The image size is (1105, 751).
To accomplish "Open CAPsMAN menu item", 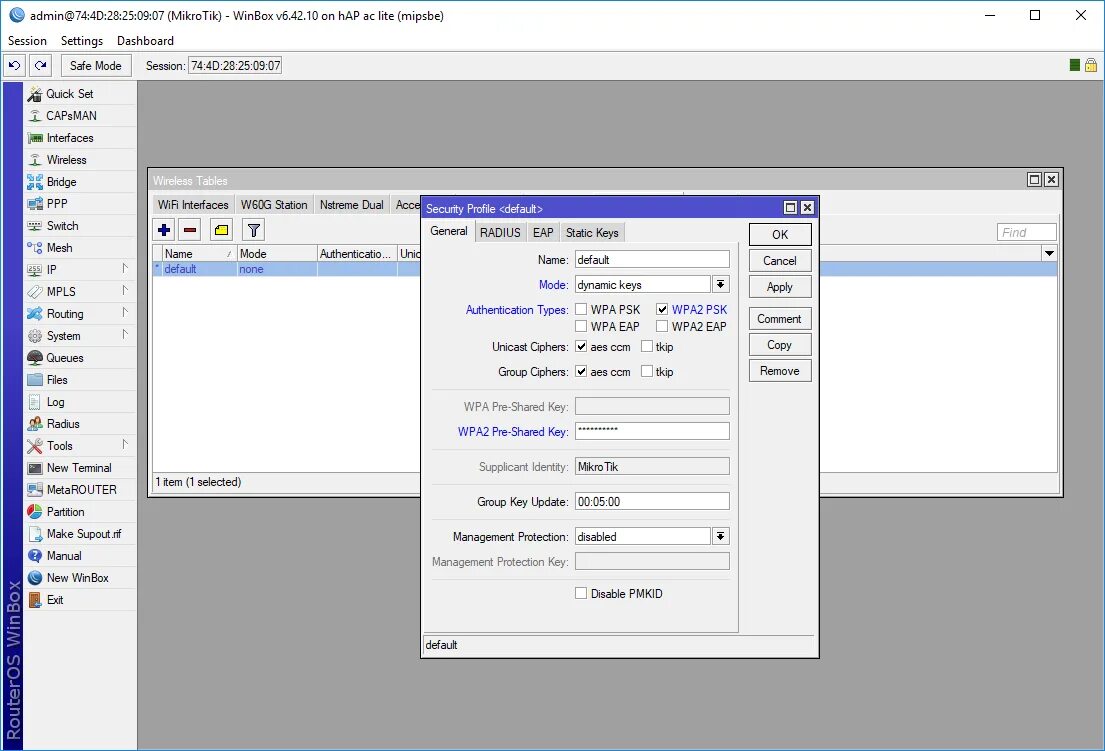I will [71, 116].
